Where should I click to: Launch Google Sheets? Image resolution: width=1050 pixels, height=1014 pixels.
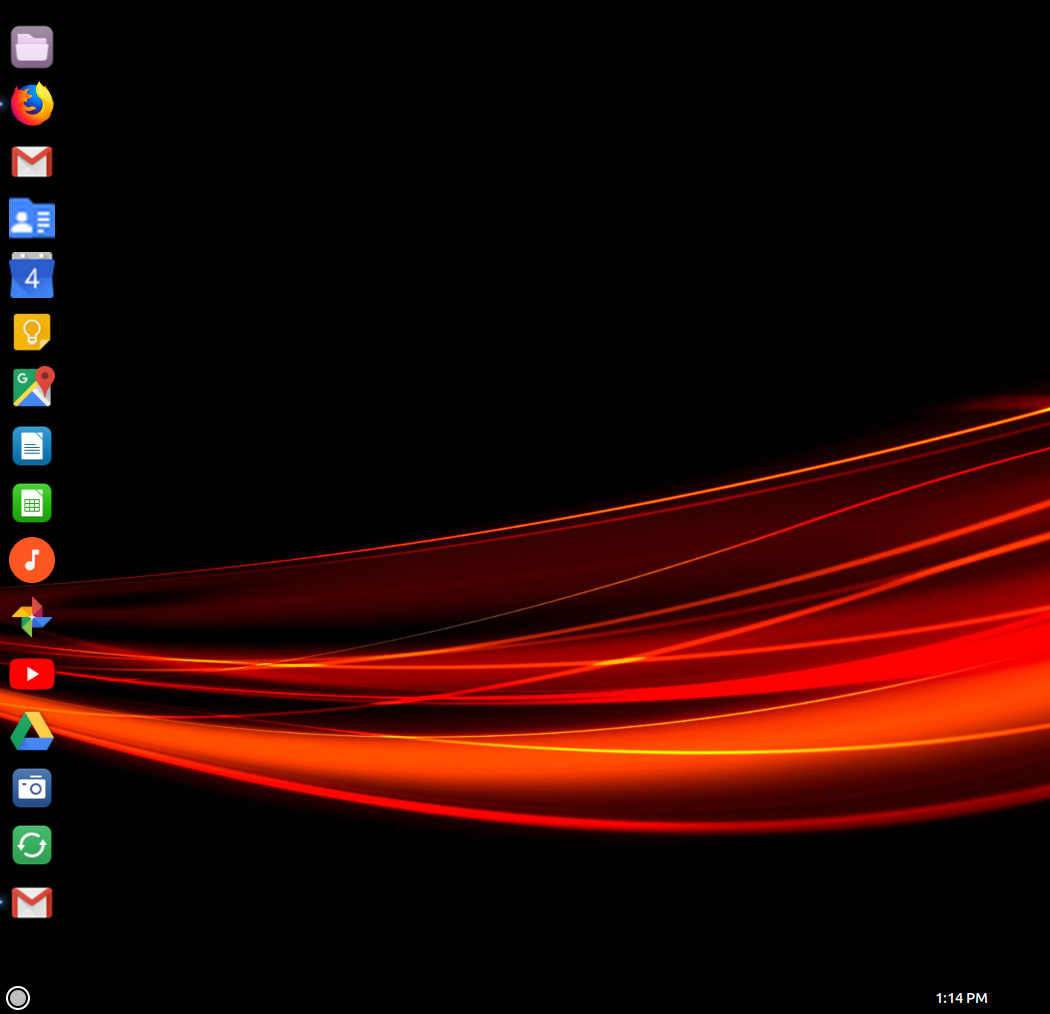coord(32,502)
